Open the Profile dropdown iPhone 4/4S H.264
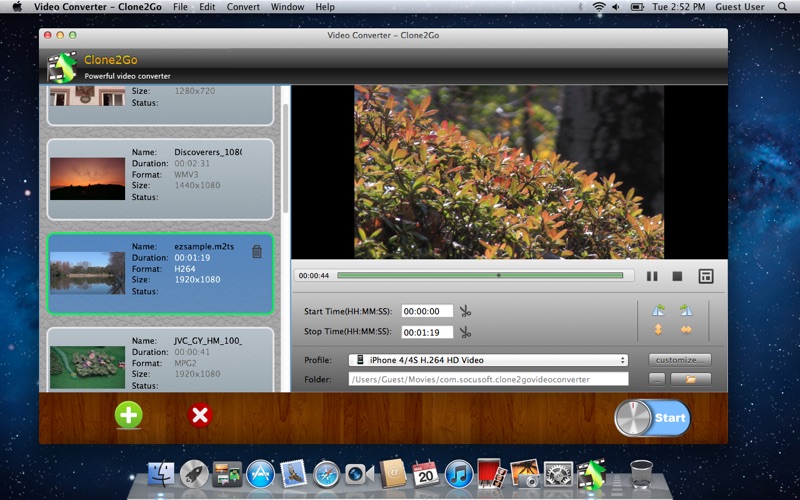Viewport: 800px width, 500px height. pyautogui.click(x=488, y=360)
